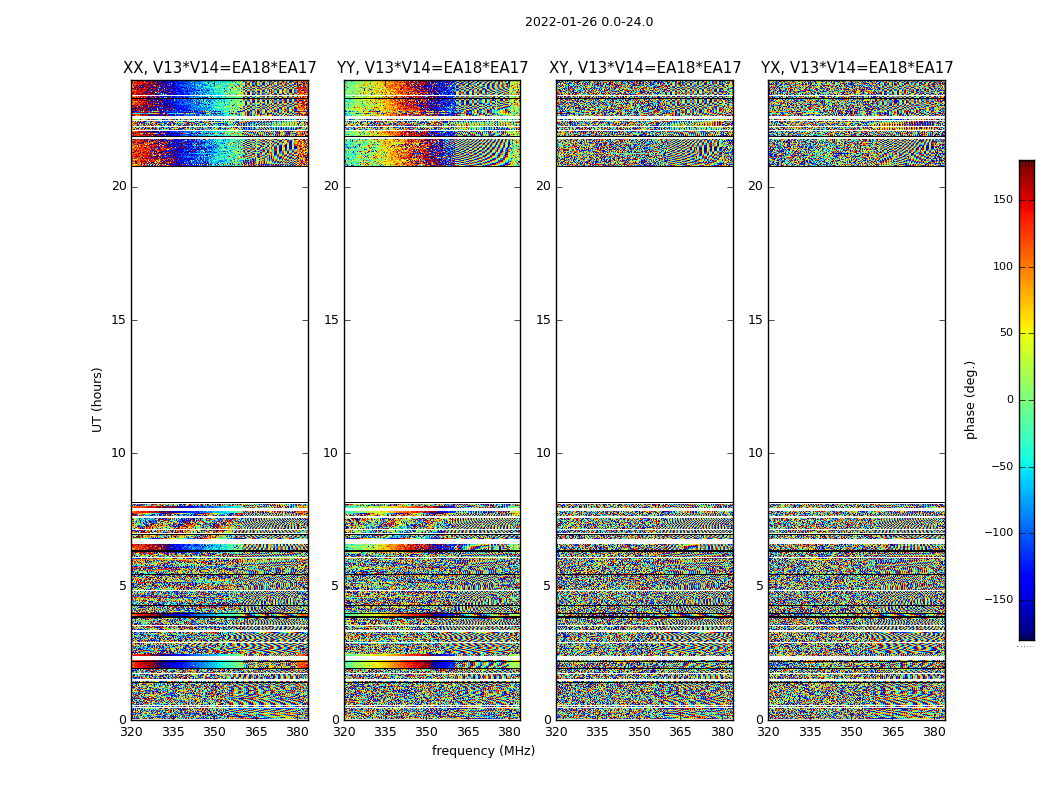1050x800 pixels.
Task: Click the phase (deg.) colorbar label
Action: click(970, 400)
